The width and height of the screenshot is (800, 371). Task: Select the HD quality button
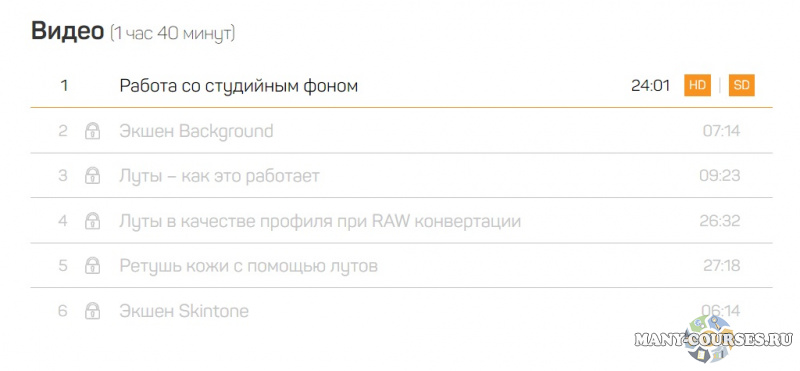coord(697,86)
